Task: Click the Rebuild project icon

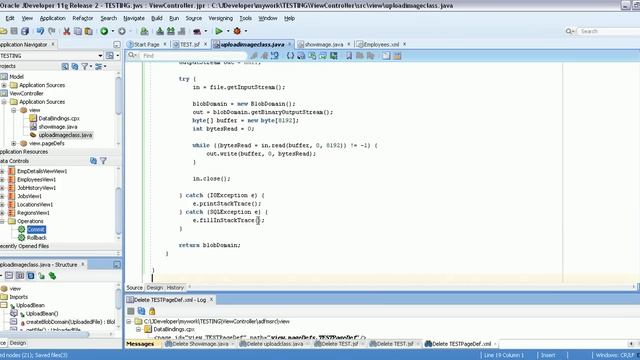Action: click(x=171, y=31)
